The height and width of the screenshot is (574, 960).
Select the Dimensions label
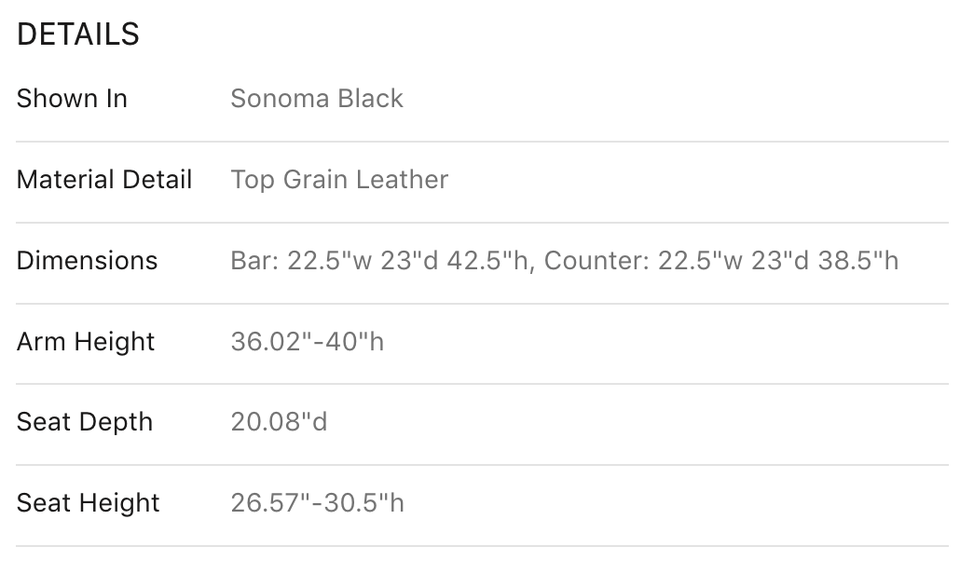point(87,261)
